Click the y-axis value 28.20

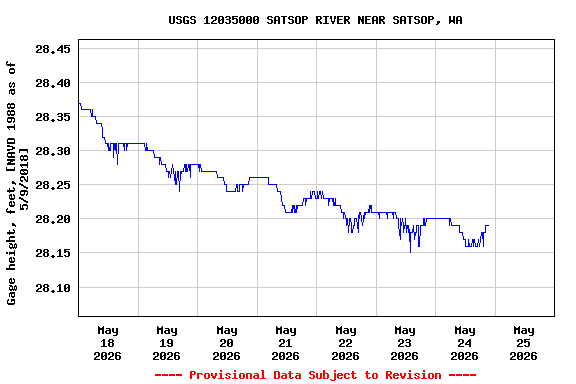pyautogui.click(x=53, y=219)
